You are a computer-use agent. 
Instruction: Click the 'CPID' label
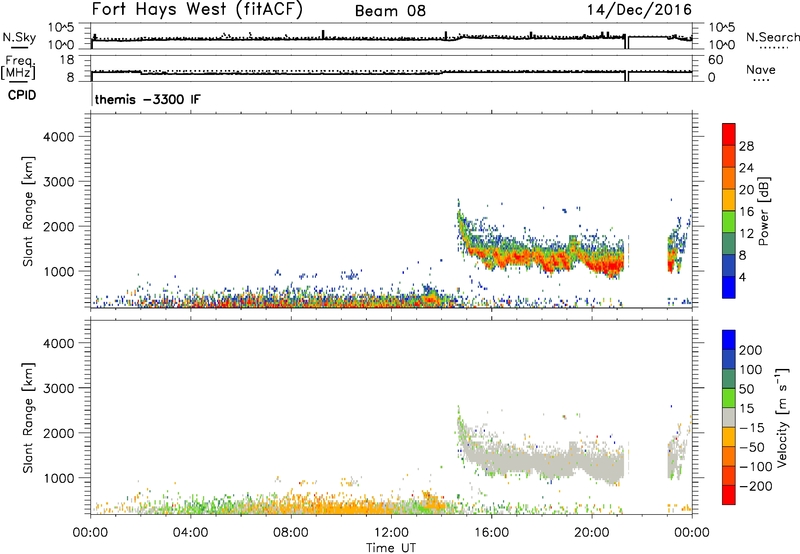[x=22, y=95]
